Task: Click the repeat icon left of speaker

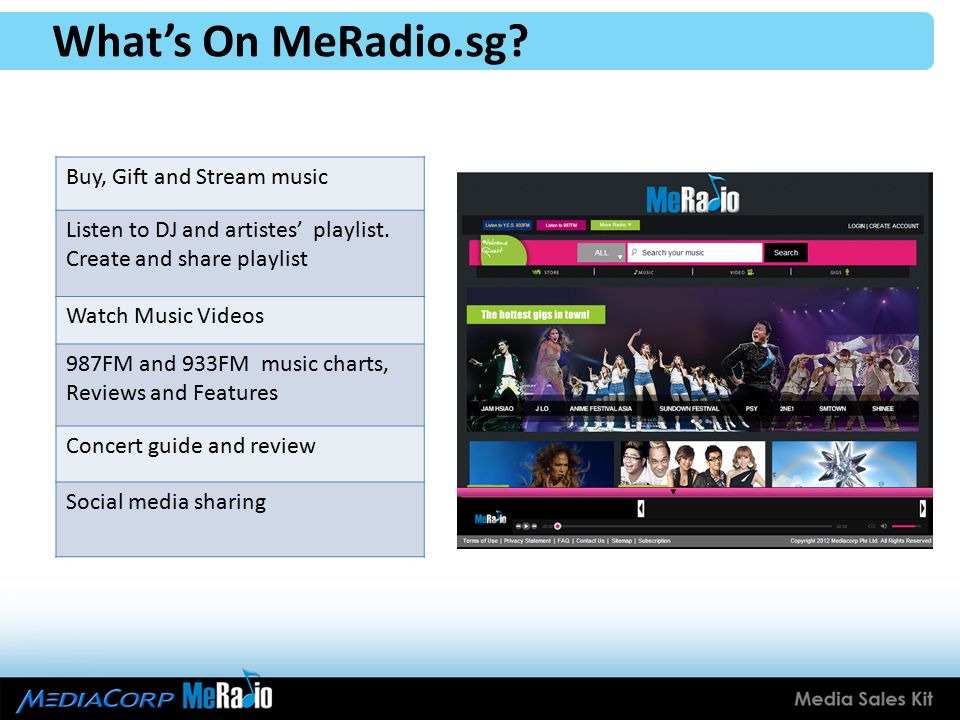Action: [x=872, y=526]
